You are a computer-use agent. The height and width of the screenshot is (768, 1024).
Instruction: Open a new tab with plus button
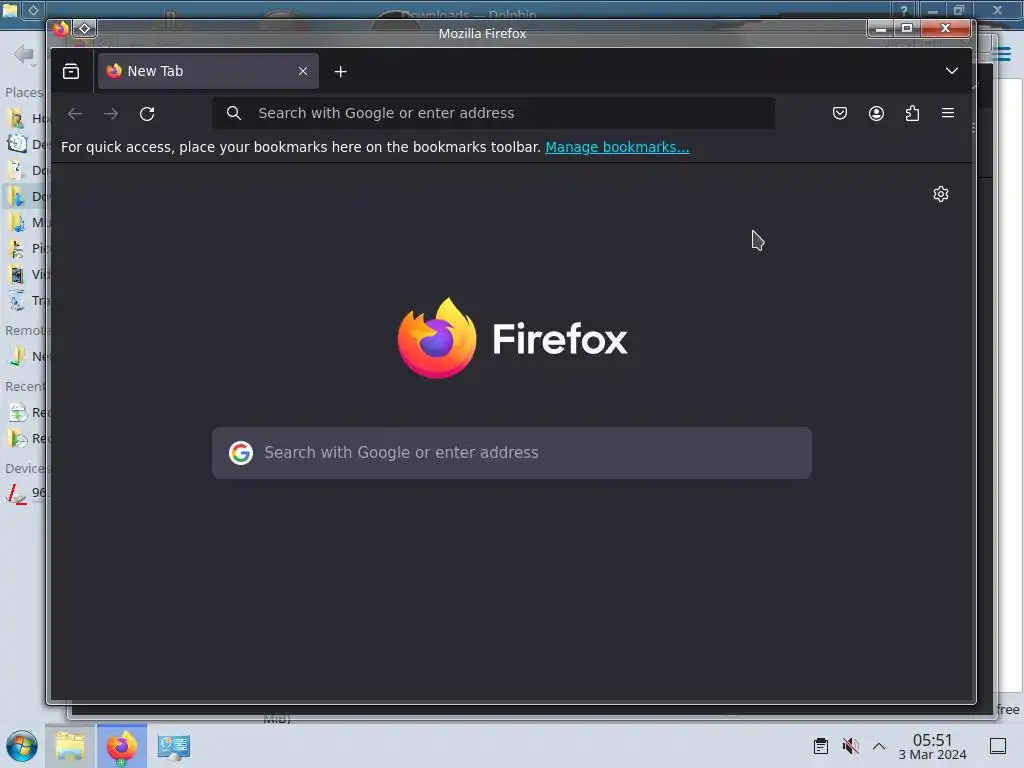click(340, 71)
